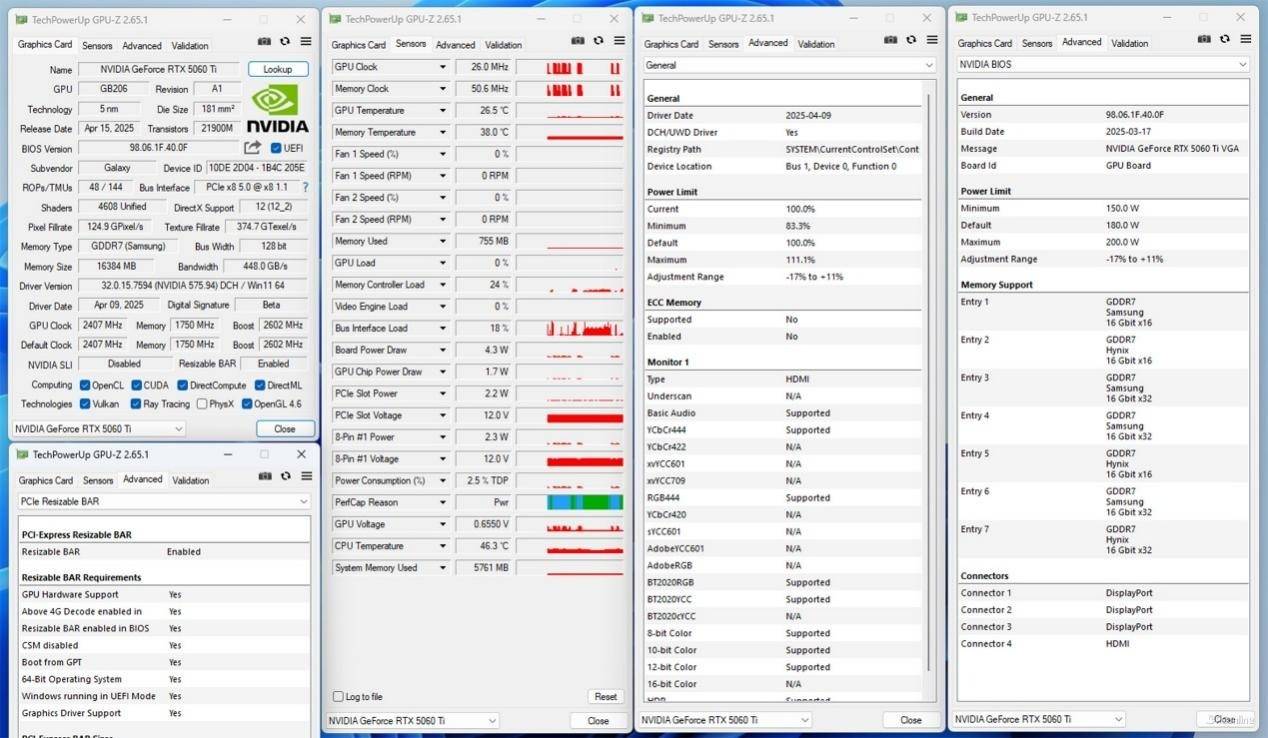Click the screenshot camera icon in Graphics Card window
1268x738 pixels.
(264, 42)
